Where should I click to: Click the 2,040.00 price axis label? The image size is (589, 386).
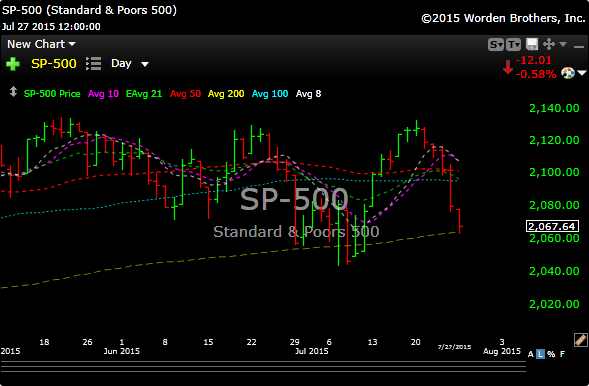point(554,271)
